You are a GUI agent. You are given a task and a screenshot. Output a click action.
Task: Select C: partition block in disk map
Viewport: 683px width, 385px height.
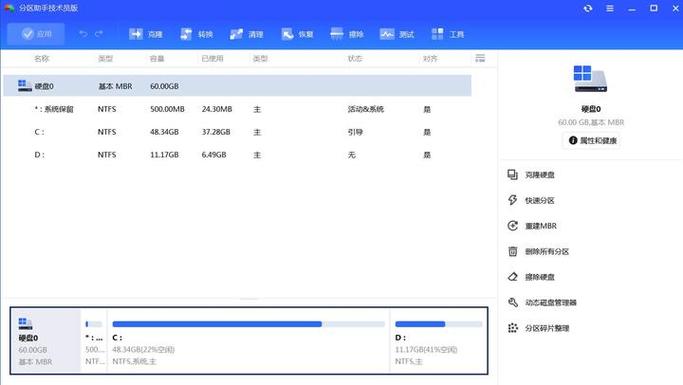click(248, 341)
